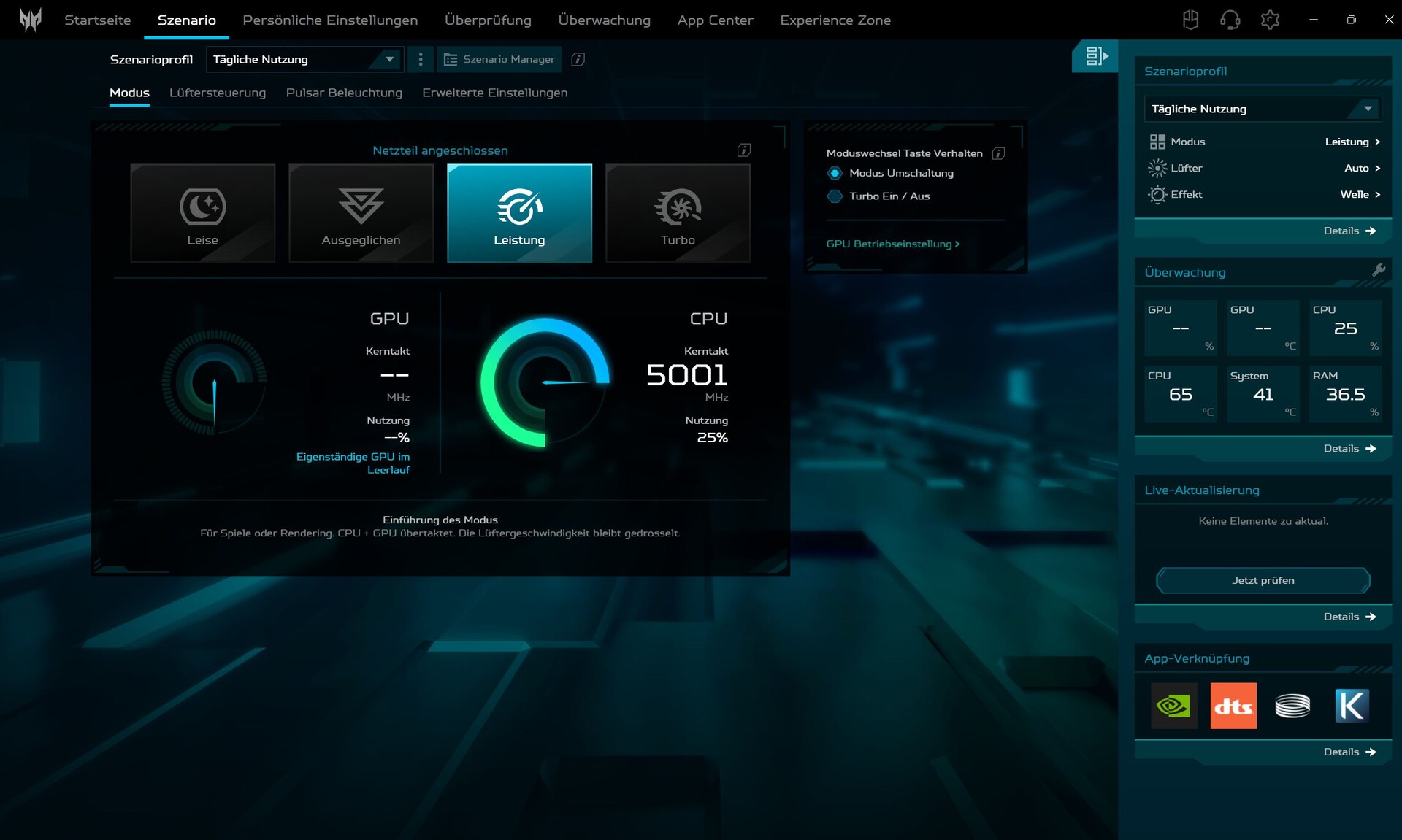
Task: Open the settings gear in the title bar
Action: coord(1270,20)
